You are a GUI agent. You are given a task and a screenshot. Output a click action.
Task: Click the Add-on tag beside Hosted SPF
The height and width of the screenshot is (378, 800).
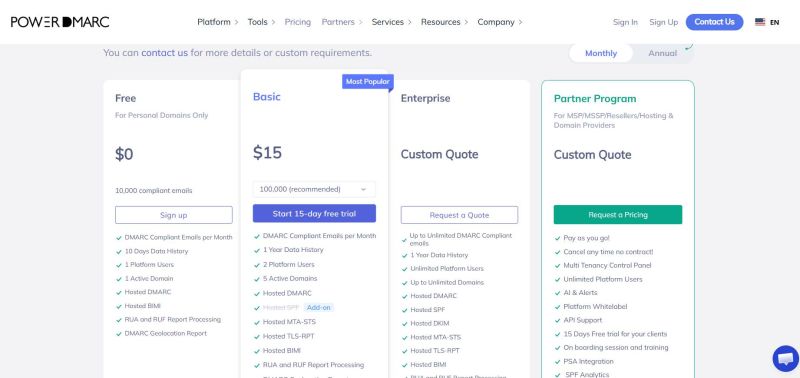pos(319,308)
